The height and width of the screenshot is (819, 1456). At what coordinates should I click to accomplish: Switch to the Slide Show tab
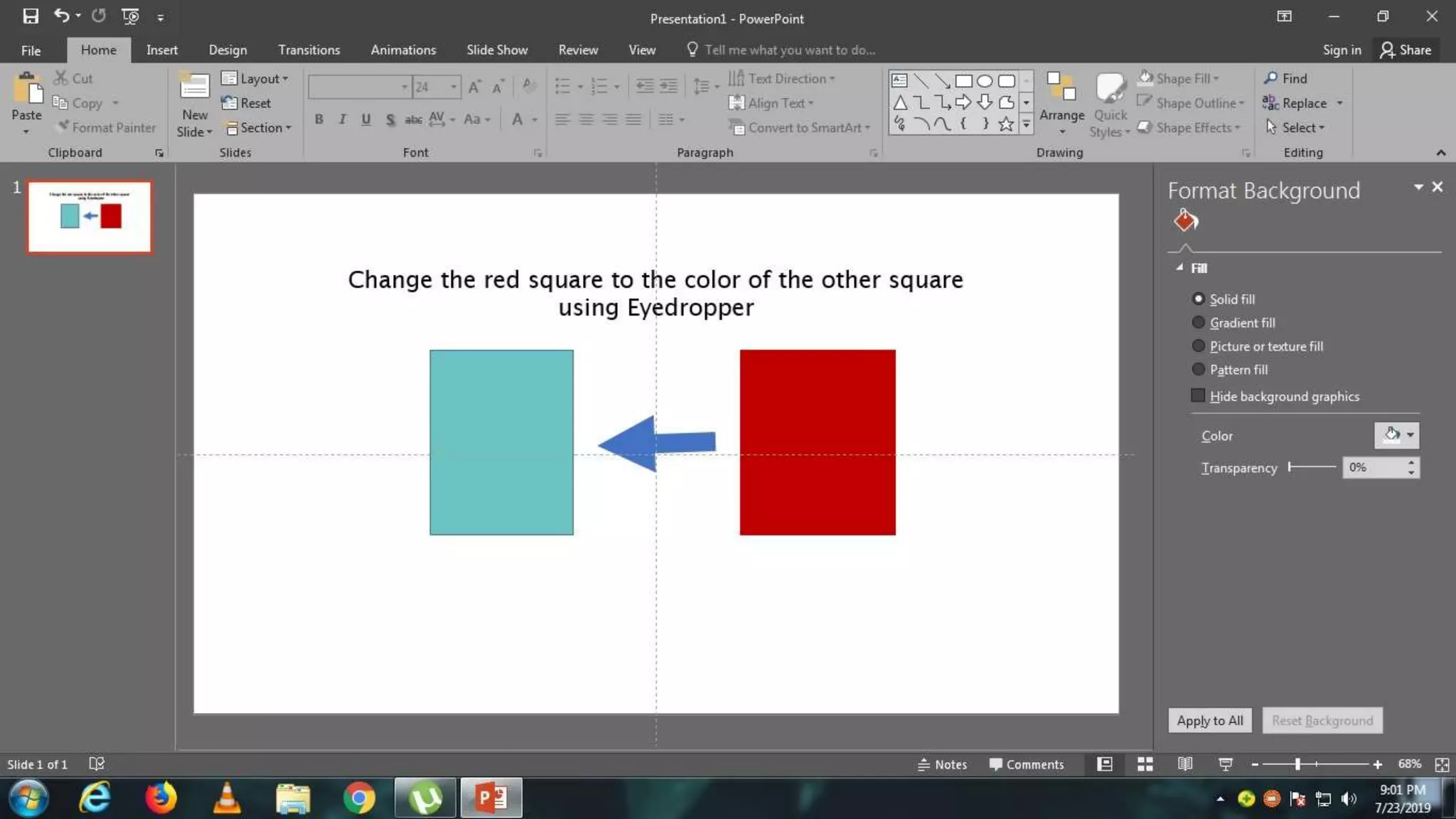496,50
